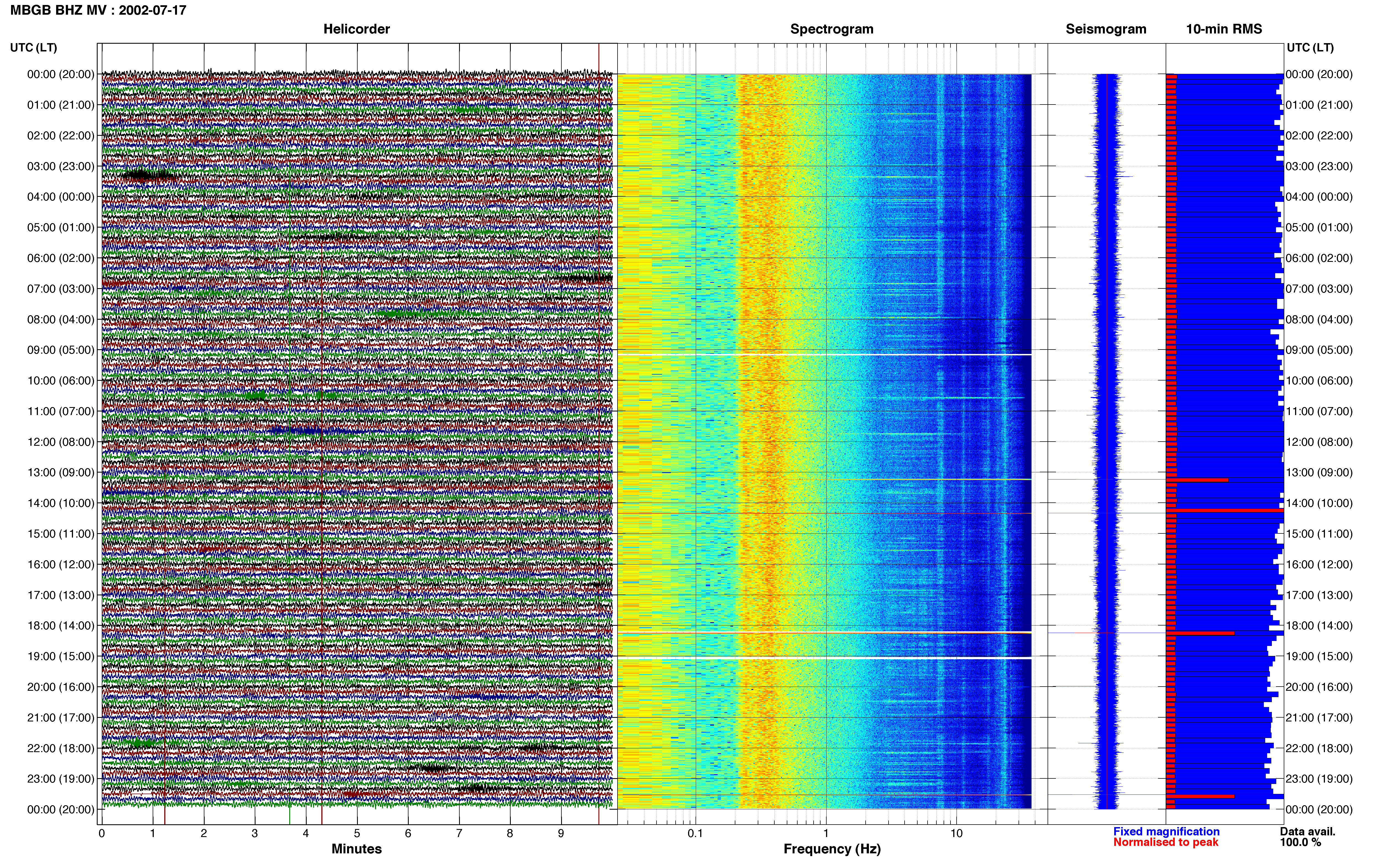Click the 'Normalised to peak' legend text
This screenshot has width=1388, height=868.
pyautogui.click(x=1166, y=842)
